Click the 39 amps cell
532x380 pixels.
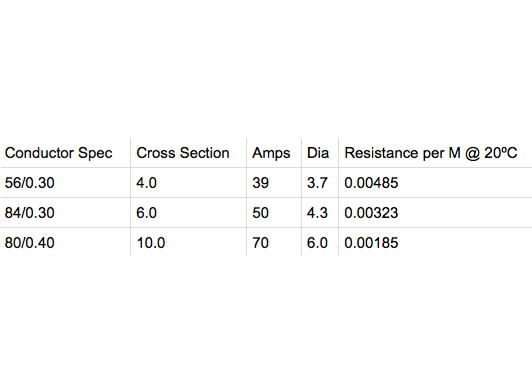pyautogui.click(x=261, y=183)
